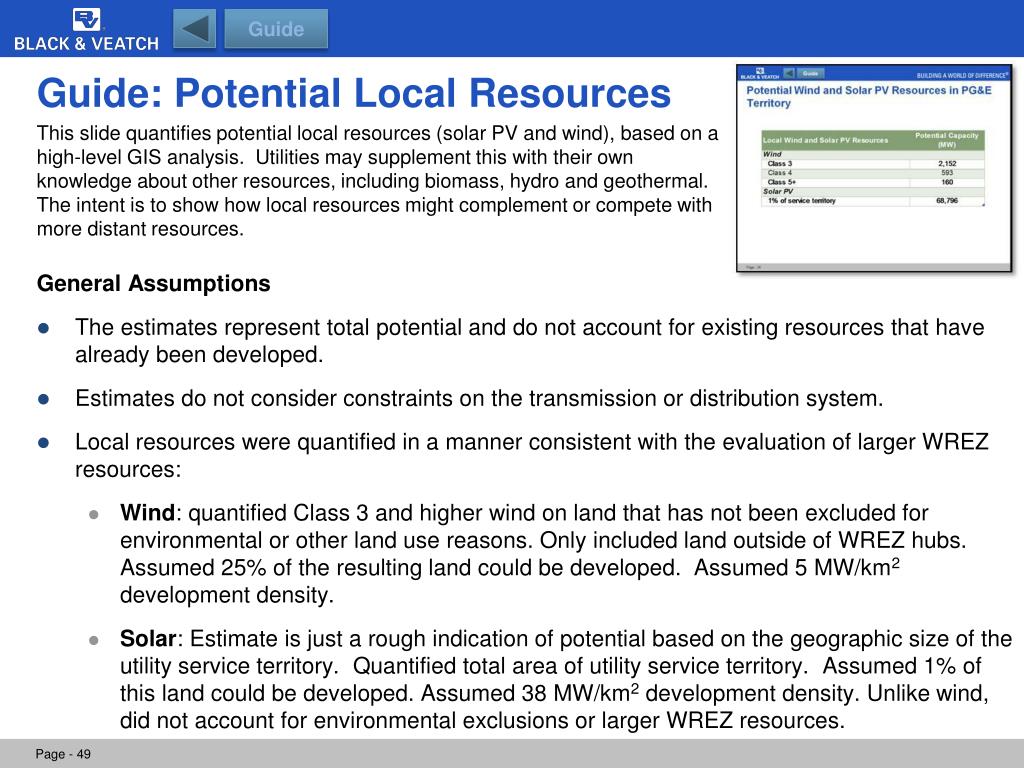Click the Black & Veatch logo inside thumbnail
The height and width of the screenshot is (768, 1024).
click(759, 74)
